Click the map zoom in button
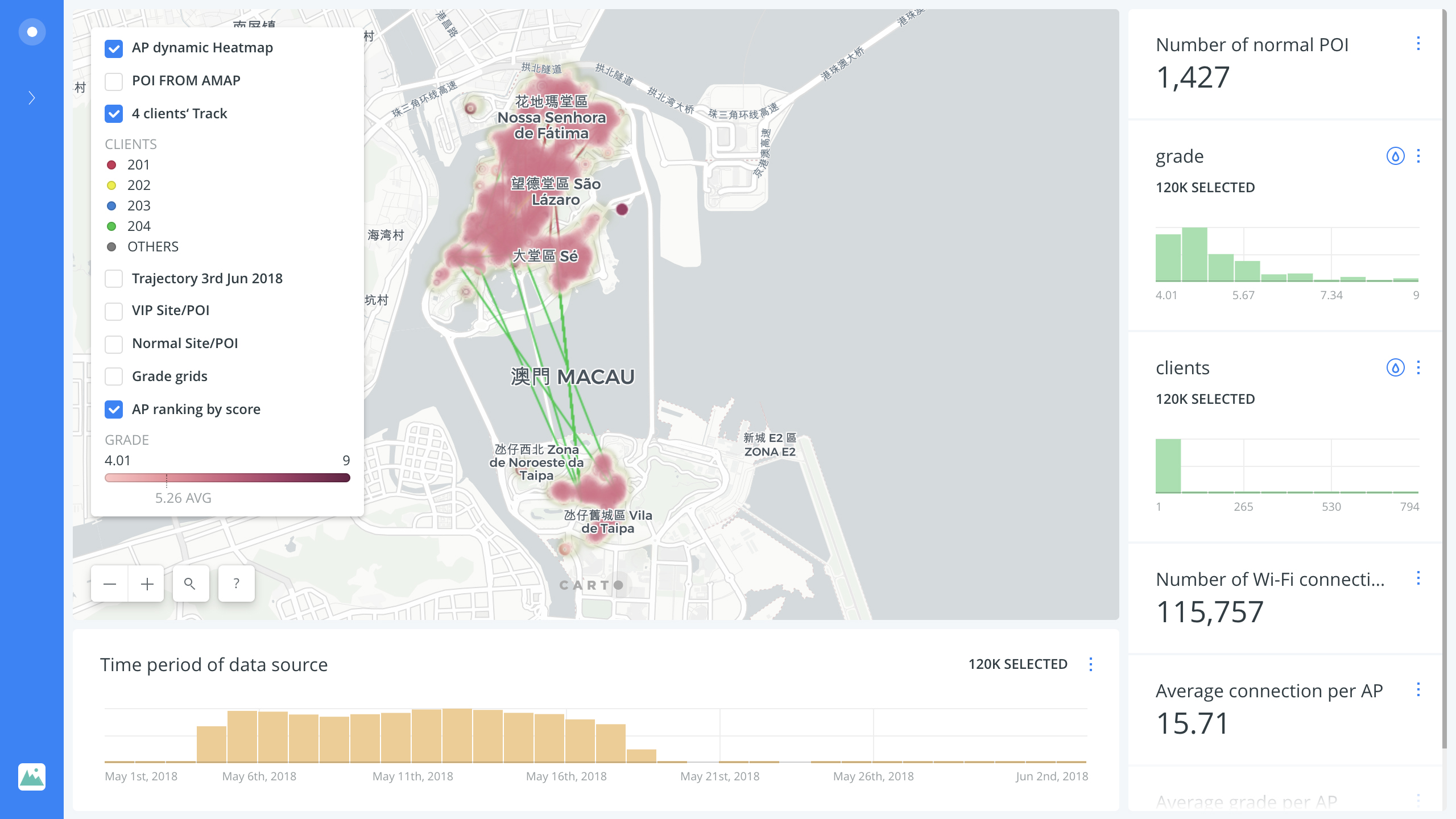 (147, 584)
